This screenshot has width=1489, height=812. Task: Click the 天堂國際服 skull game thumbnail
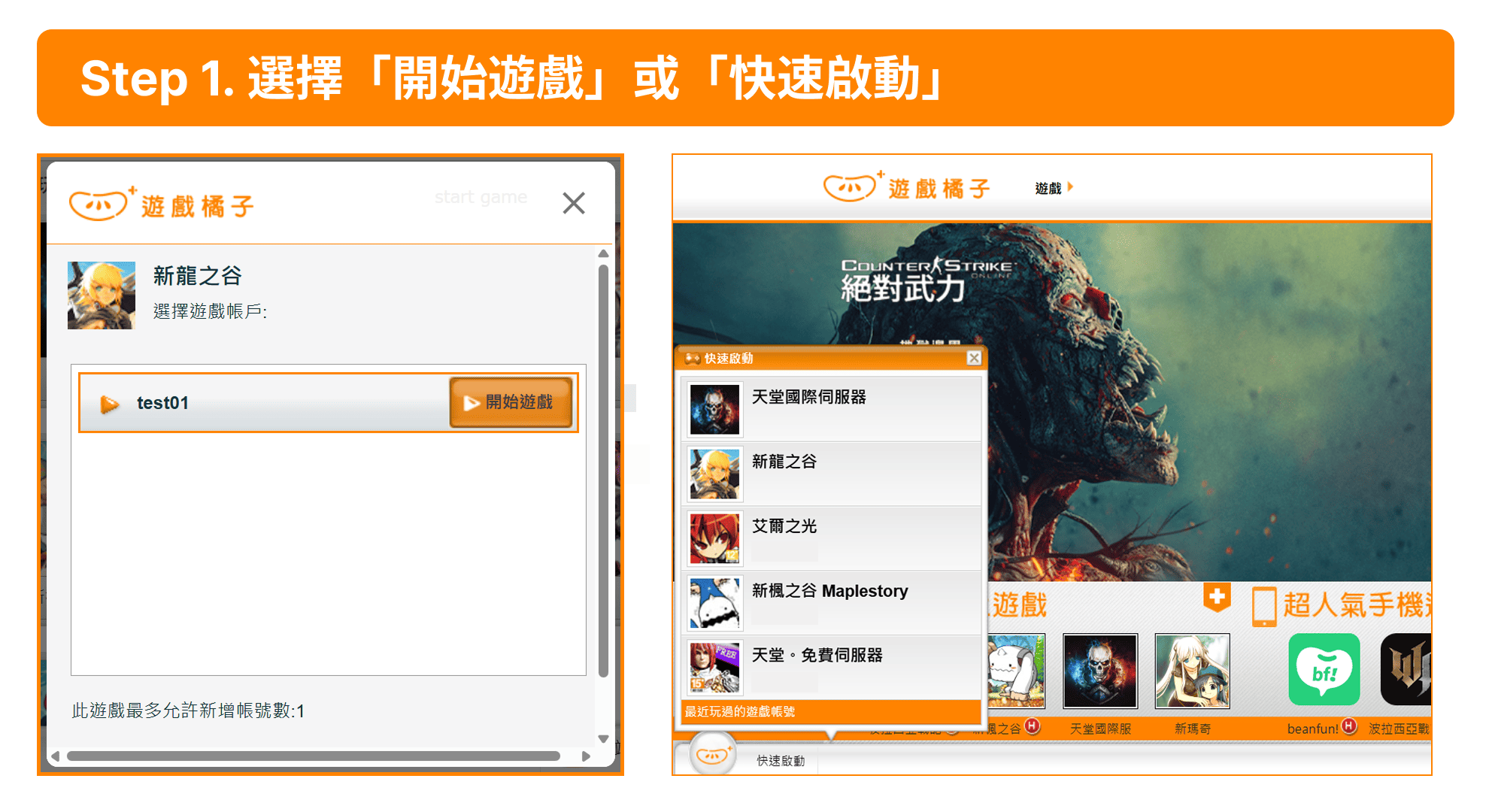pos(1099,671)
